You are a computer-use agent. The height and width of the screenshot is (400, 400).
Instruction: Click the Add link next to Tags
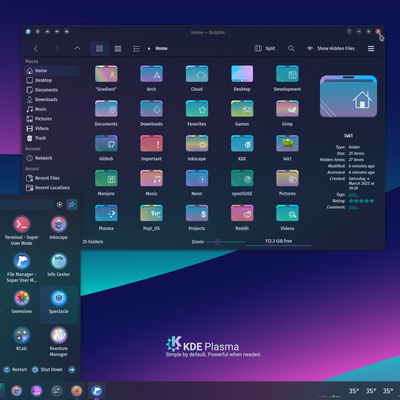[x=353, y=195]
